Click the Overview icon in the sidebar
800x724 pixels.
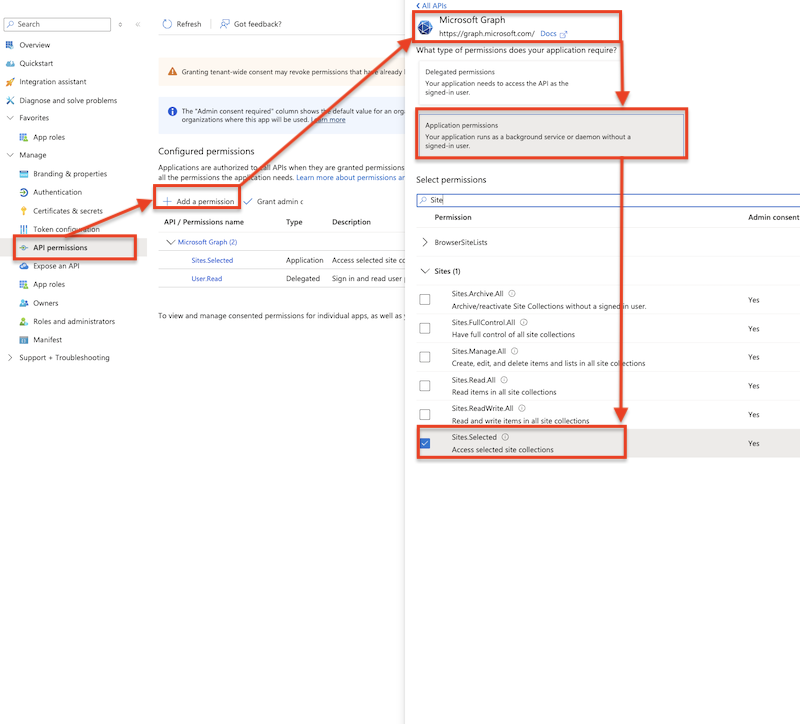pyautogui.click(x=10, y=45)
